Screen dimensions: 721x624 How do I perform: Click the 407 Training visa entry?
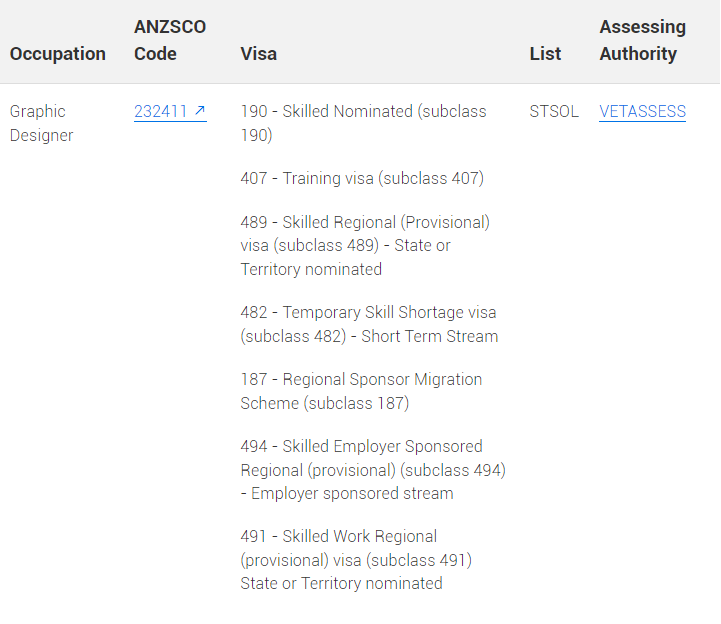point(362,178)
